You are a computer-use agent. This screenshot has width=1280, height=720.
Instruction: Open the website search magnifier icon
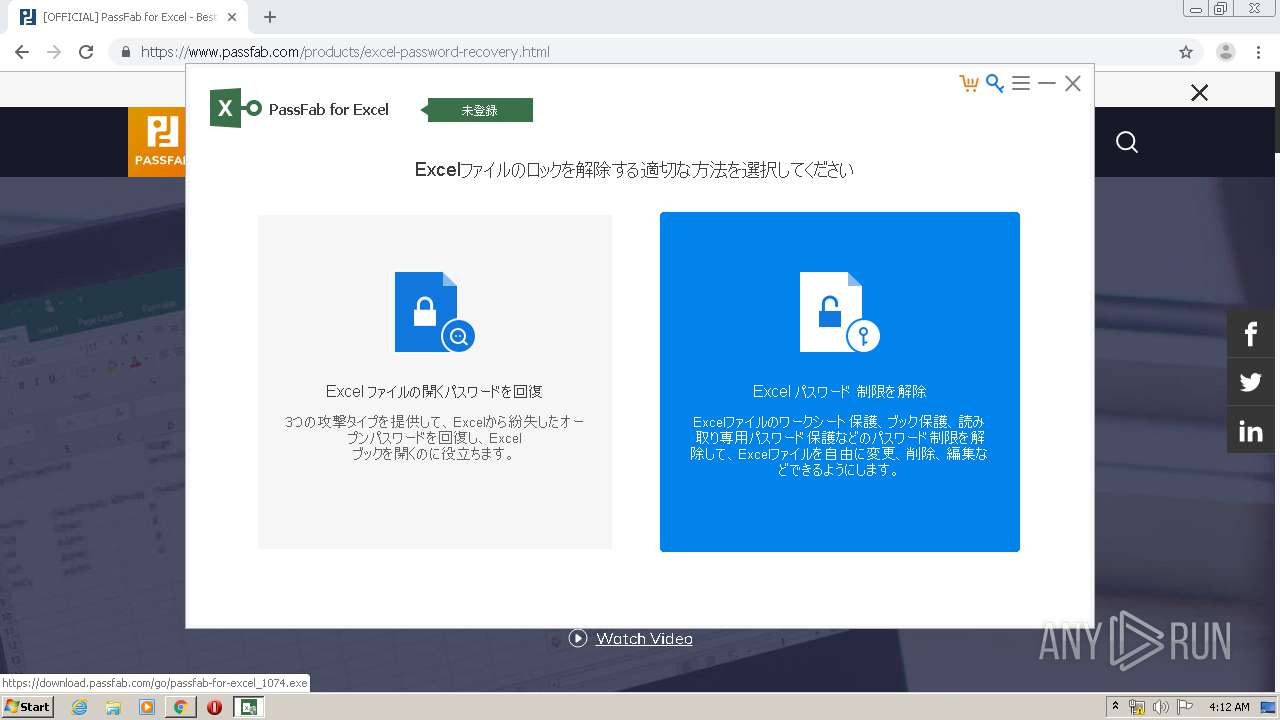1127,142
